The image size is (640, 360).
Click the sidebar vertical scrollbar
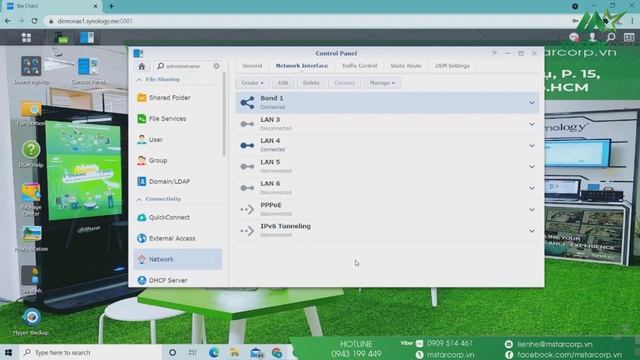224,115
